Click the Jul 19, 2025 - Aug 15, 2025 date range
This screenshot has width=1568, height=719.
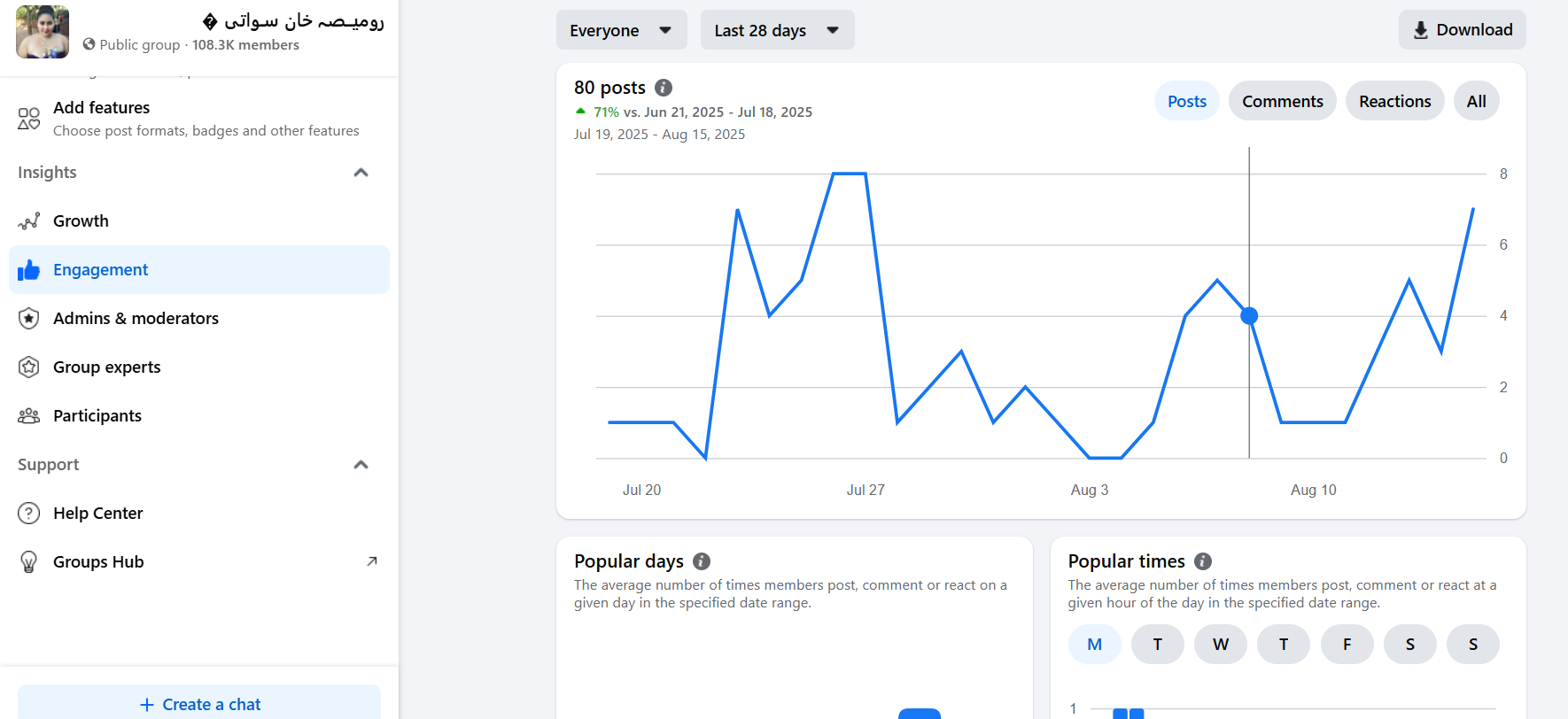(659, 134)
